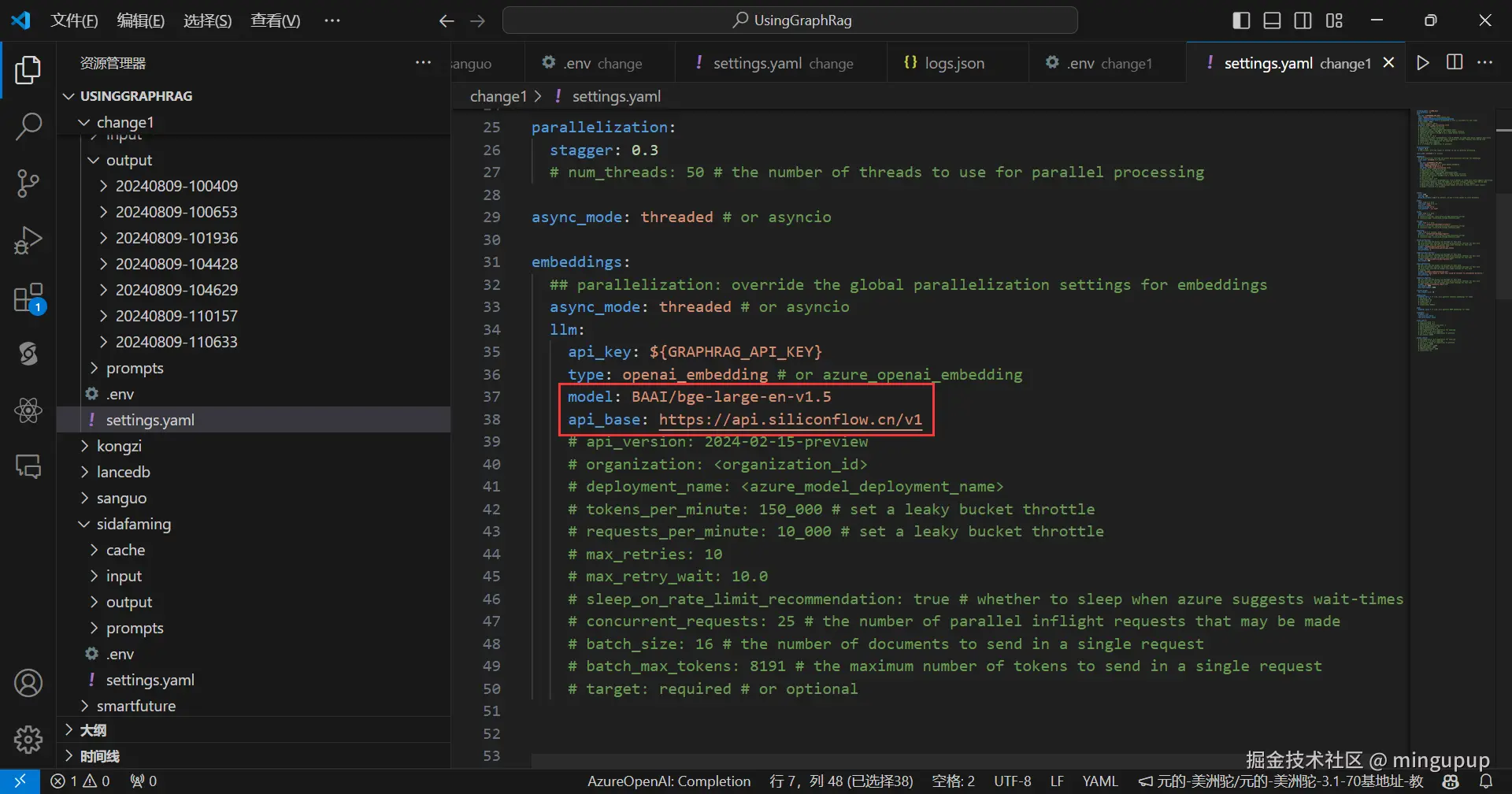Toggle primary sidebar visibility
The width and height of the screenshot is (1512, 794).
[1241, 20]
